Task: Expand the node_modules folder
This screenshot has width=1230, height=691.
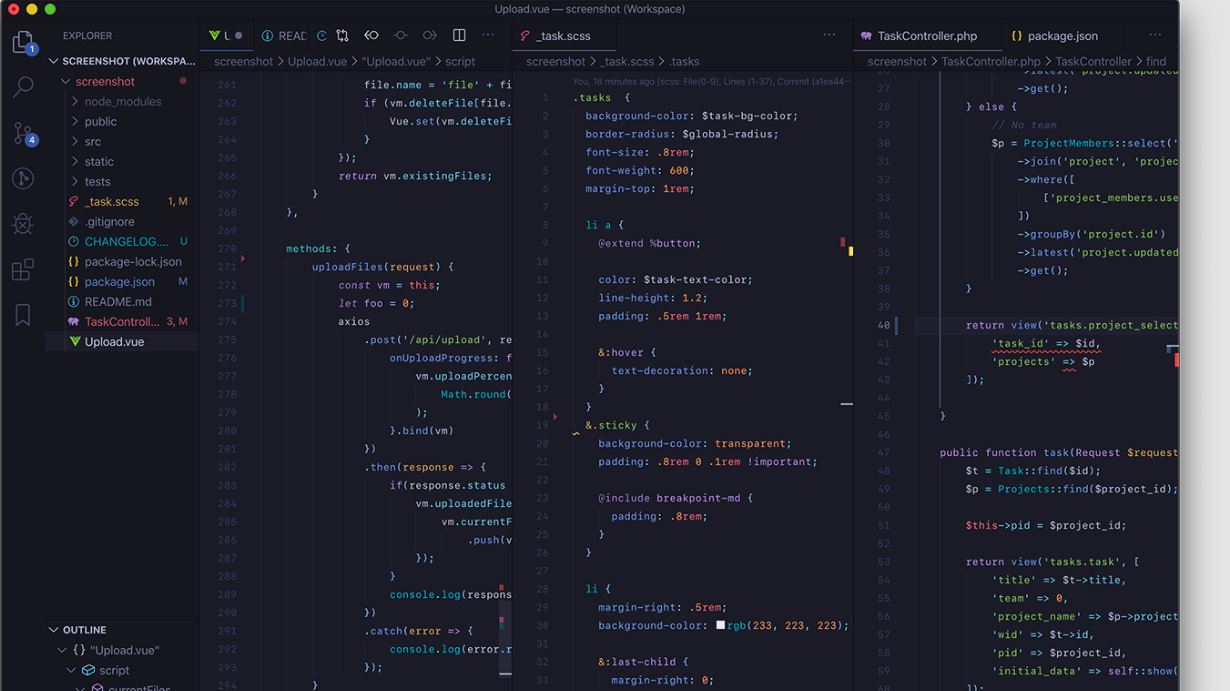Action: click(x=75, y=101)
